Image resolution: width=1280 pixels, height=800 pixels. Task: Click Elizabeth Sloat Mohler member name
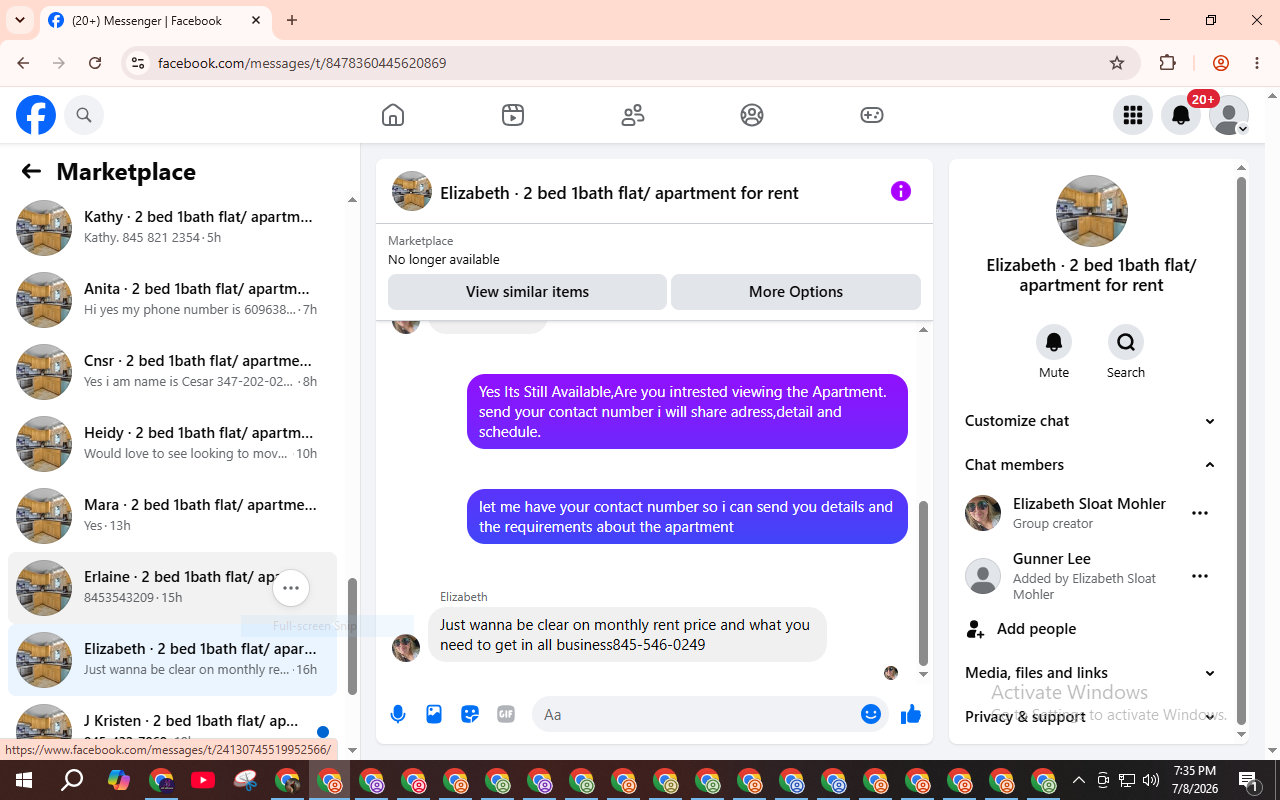[x=1089, y=504]
